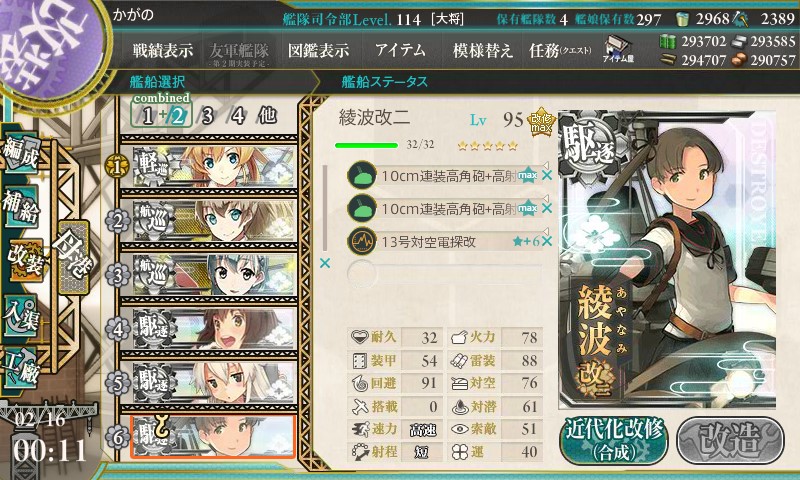The image size is (800, 480).
Task: Open the 任務 quest menu
Action: pos(560,50)
